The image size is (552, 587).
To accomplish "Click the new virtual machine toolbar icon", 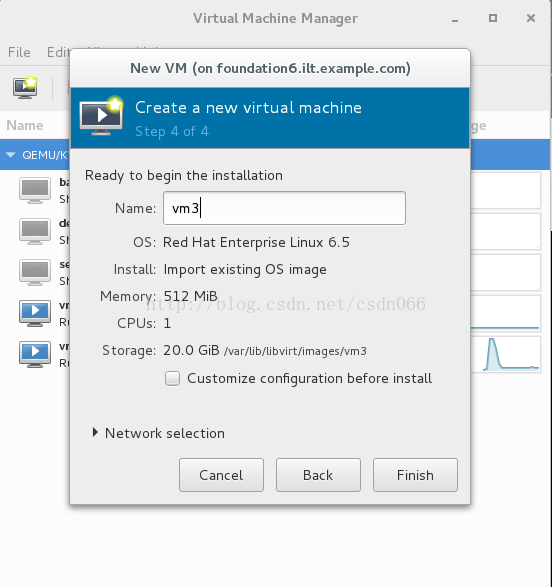I will (x=25, y=88).
